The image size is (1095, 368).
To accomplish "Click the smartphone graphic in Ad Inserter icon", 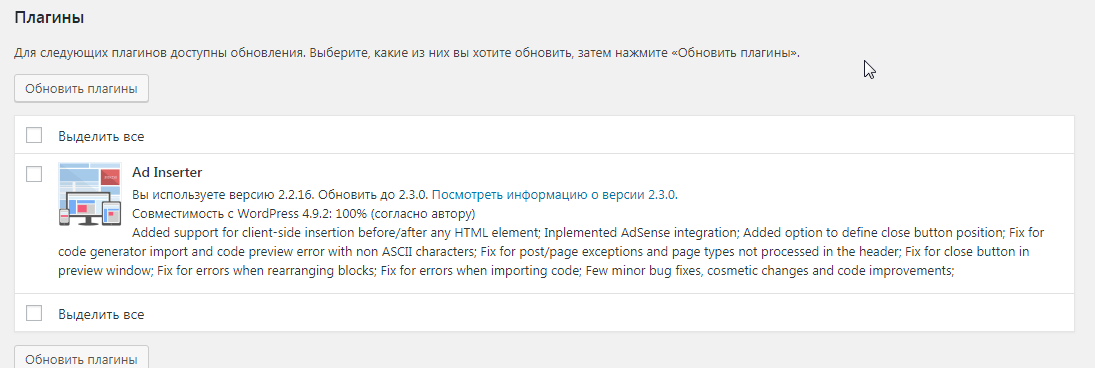I will click(64, 217).
